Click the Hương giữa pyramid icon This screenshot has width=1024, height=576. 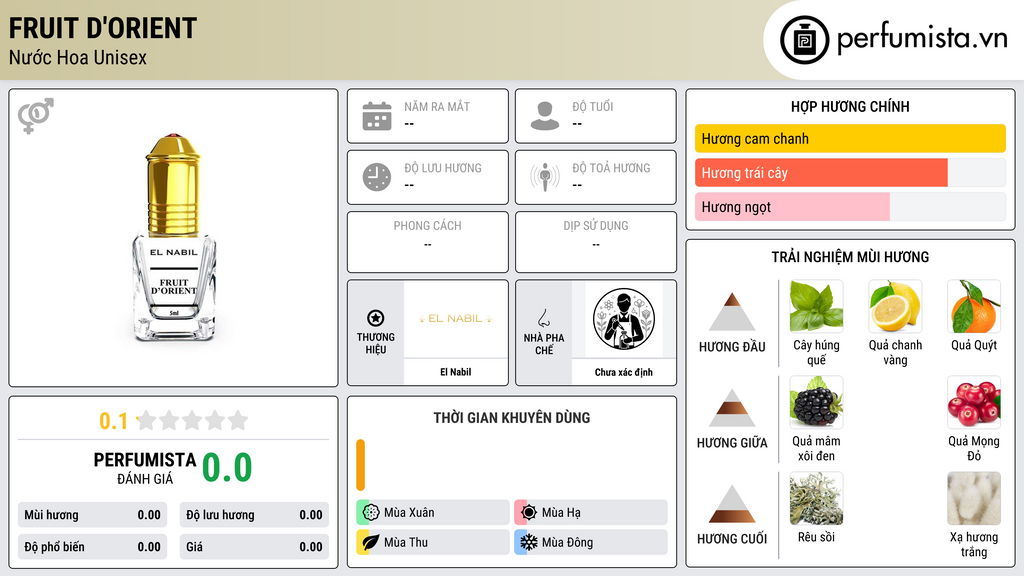732,408
